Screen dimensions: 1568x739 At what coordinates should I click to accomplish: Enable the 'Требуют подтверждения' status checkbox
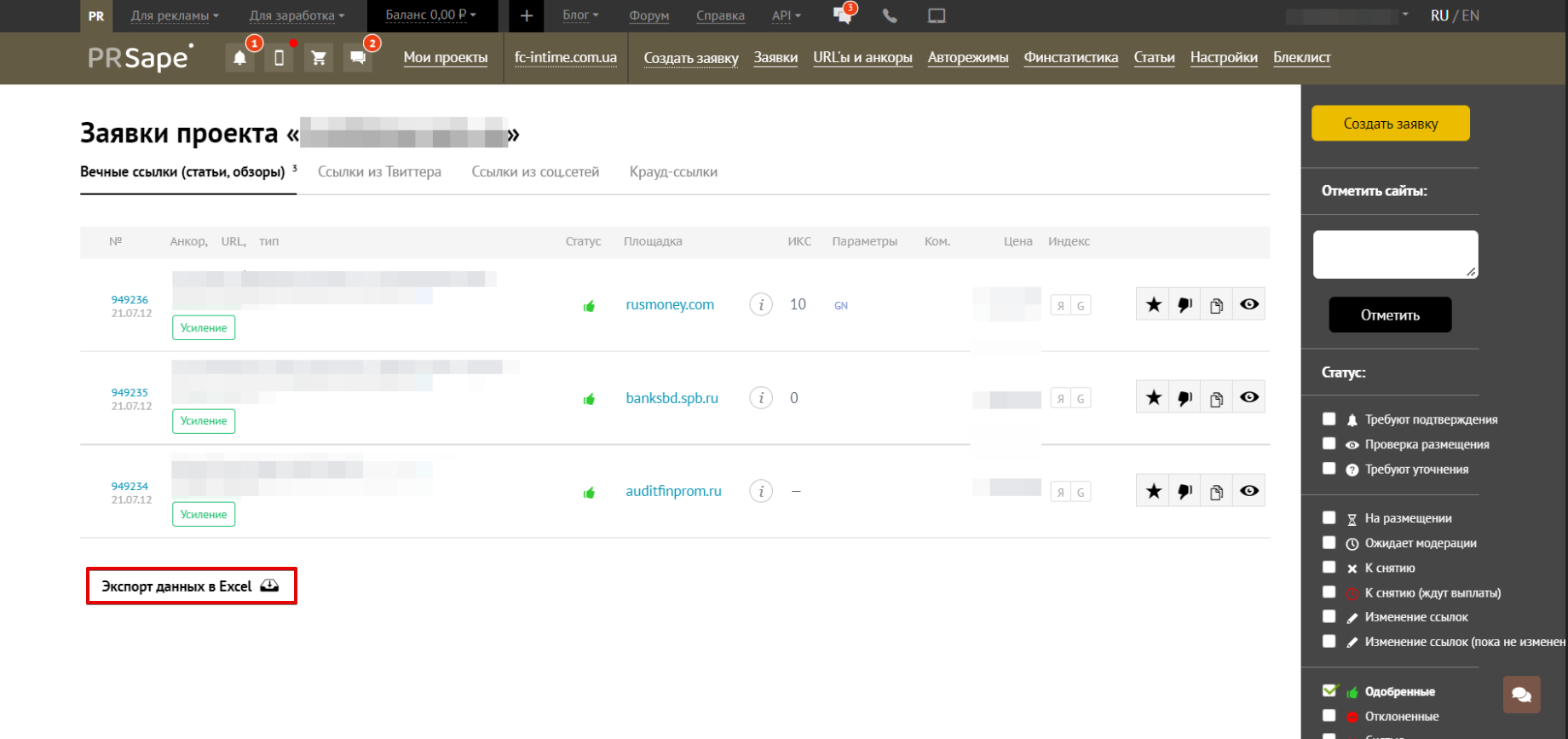click(x=1329, y=419)
